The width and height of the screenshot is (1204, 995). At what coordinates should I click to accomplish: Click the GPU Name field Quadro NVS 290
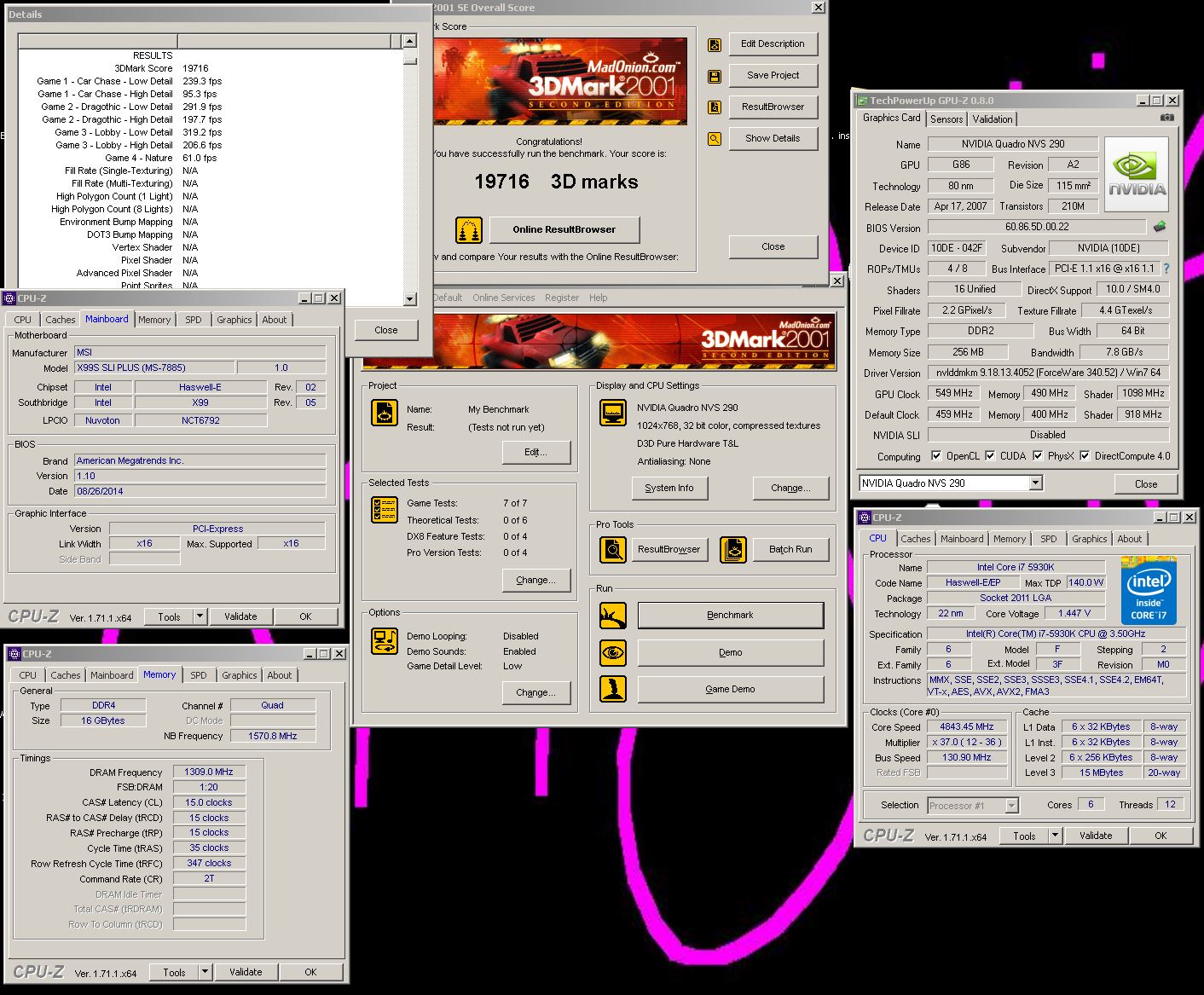[1013, 144]
